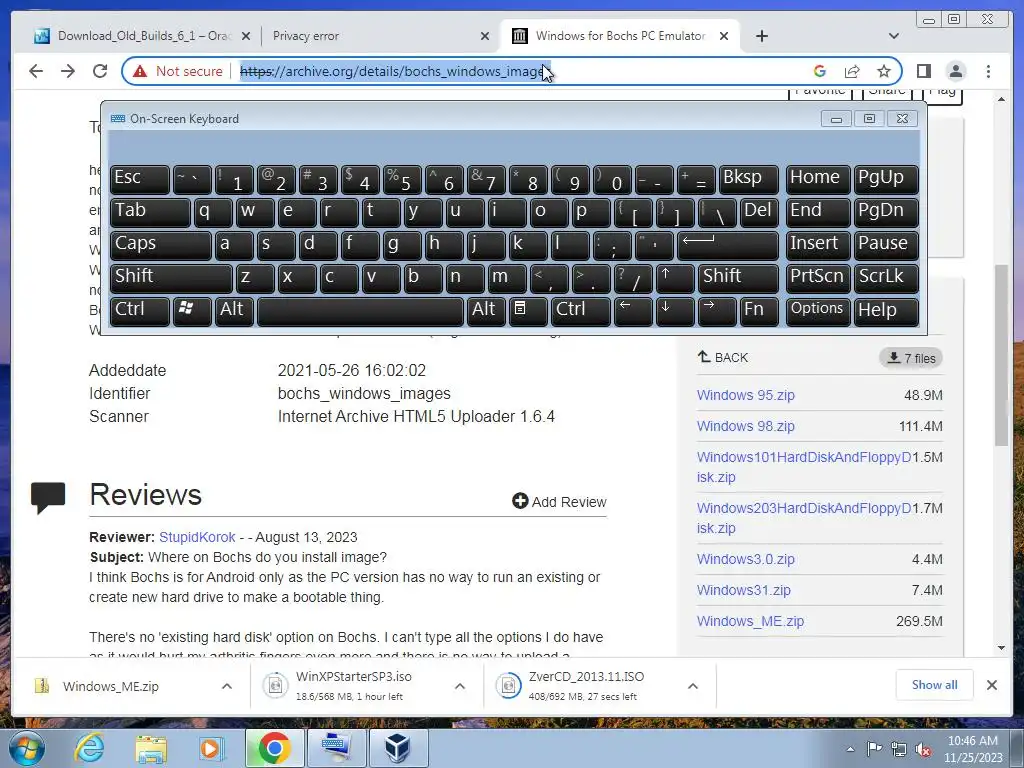Reload the archive.org page
The height and width of the screenshot is (768, 1024).
click(100, 71)
